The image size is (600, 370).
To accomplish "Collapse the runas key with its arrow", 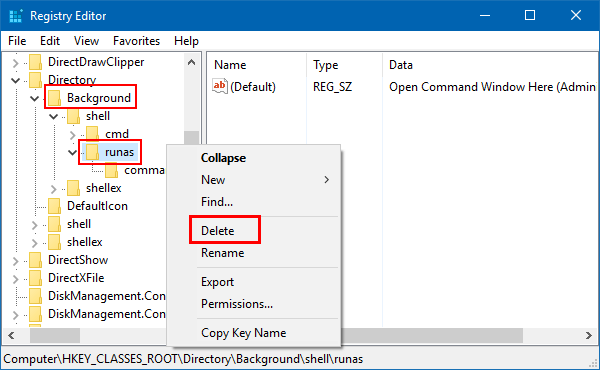I will 72,152.
